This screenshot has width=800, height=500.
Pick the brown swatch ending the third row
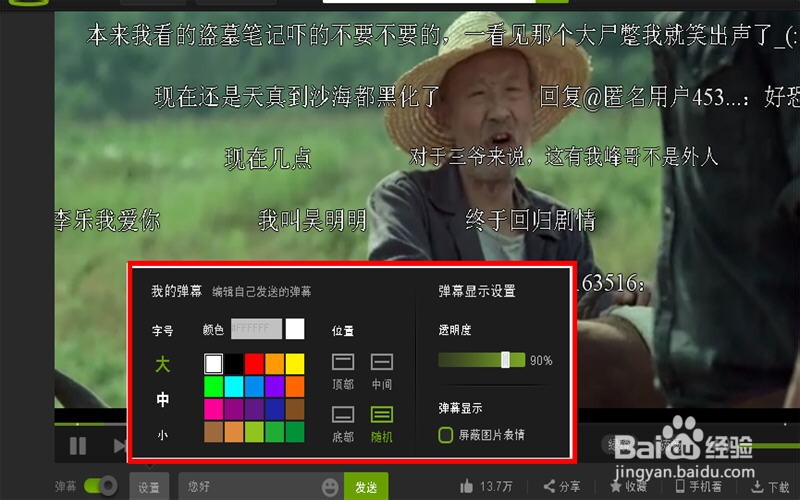pos(295,409)
